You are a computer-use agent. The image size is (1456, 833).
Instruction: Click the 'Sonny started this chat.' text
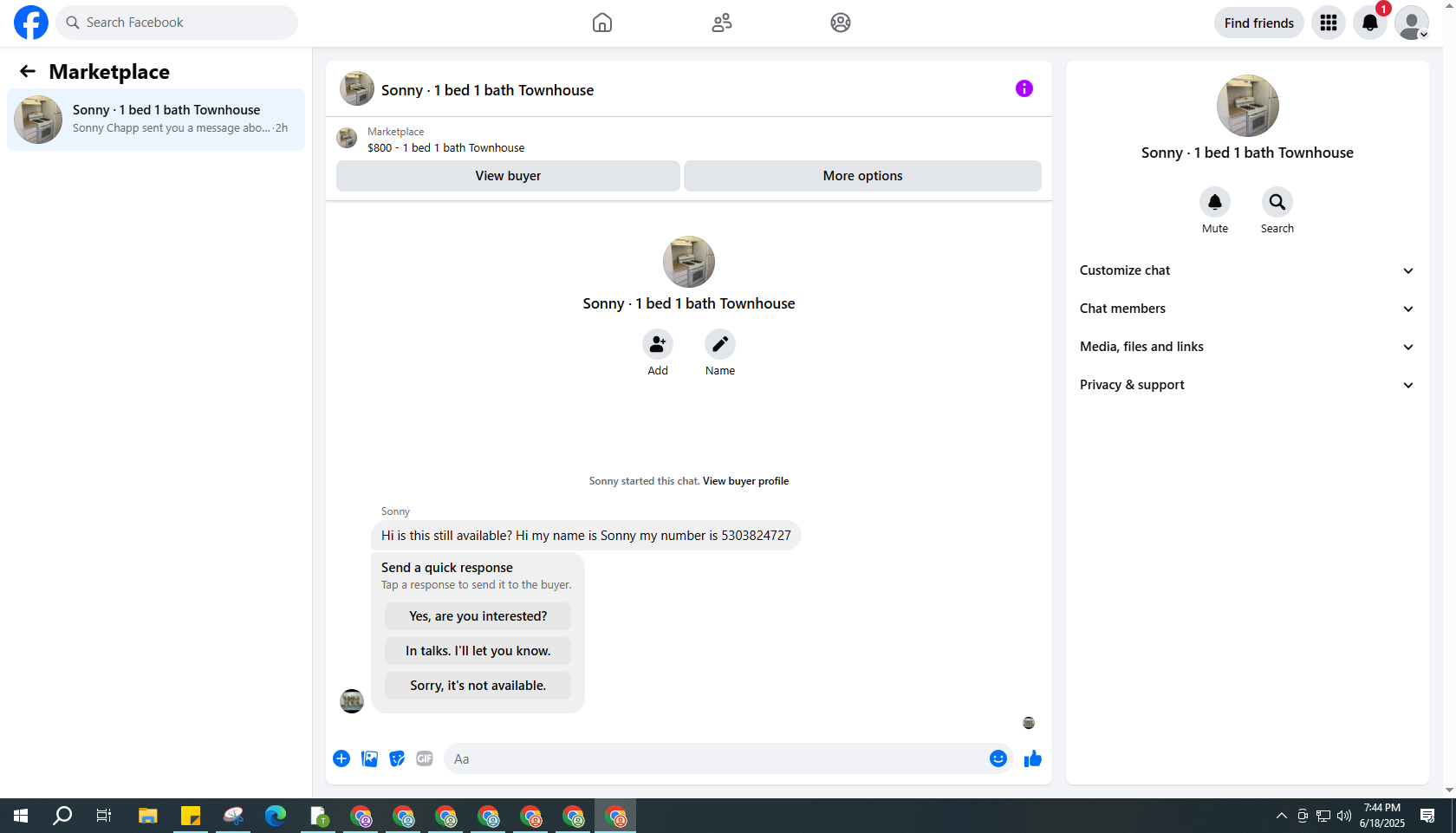(644, 481)
